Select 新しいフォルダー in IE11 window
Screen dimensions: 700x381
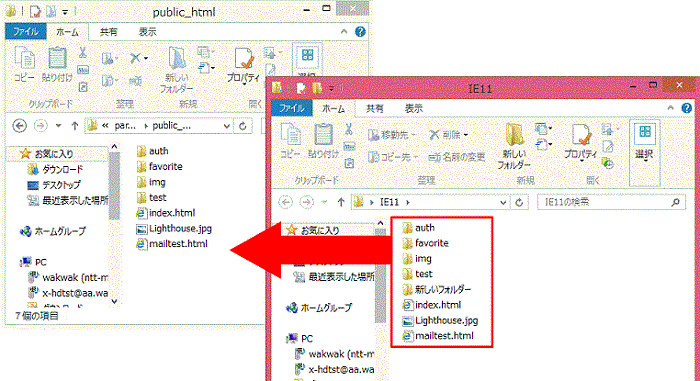pos(437,289)
